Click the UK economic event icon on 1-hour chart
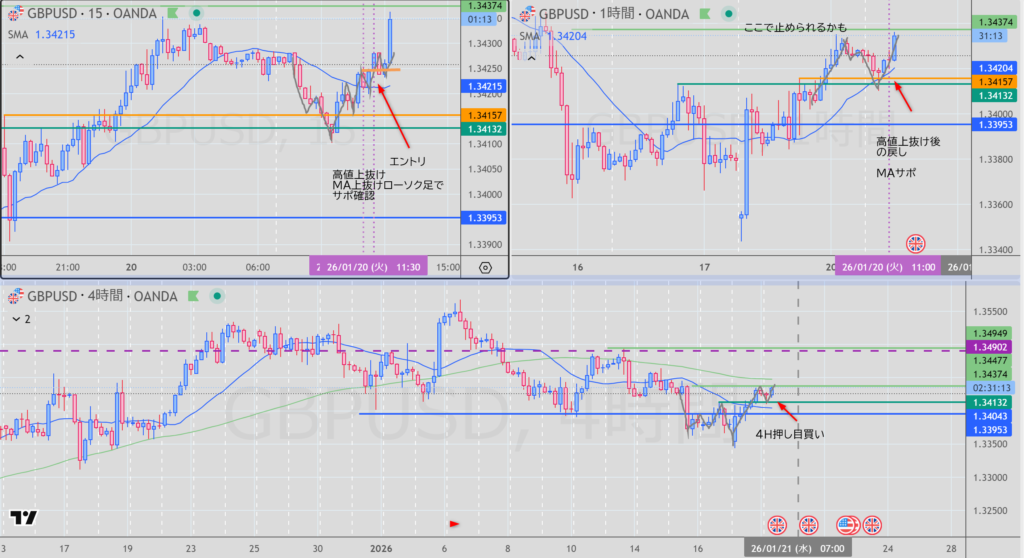The image size is (1024, 558). [915, 243]
